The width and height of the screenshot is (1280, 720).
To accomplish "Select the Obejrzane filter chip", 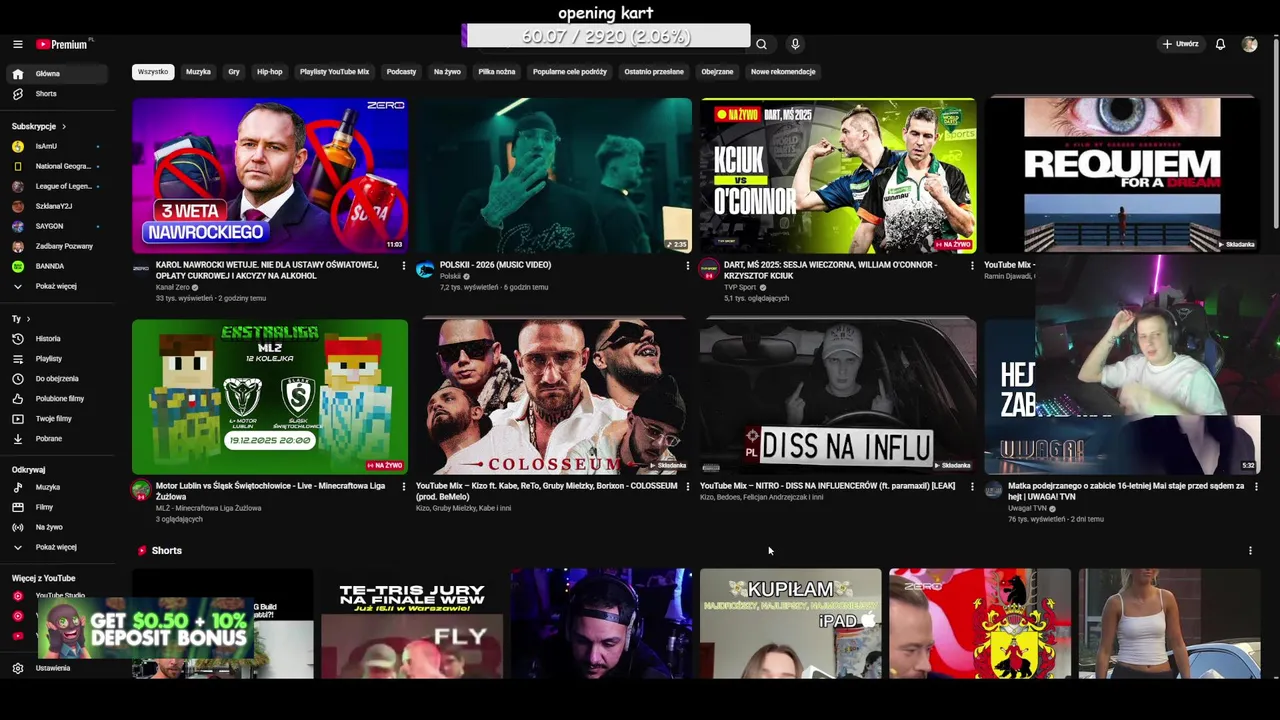I will coord(717,72).
